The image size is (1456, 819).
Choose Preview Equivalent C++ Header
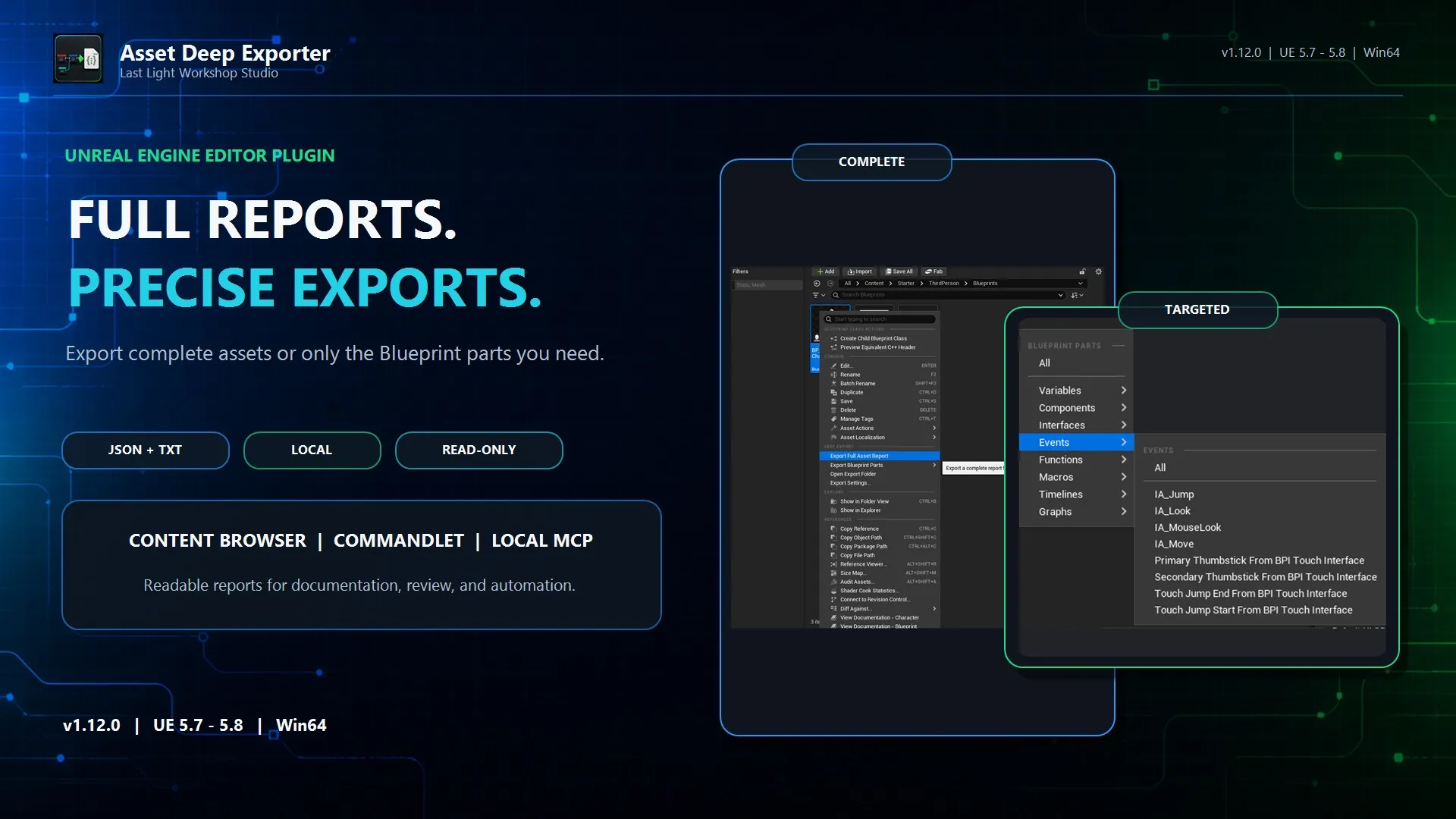tap(880, 347)
